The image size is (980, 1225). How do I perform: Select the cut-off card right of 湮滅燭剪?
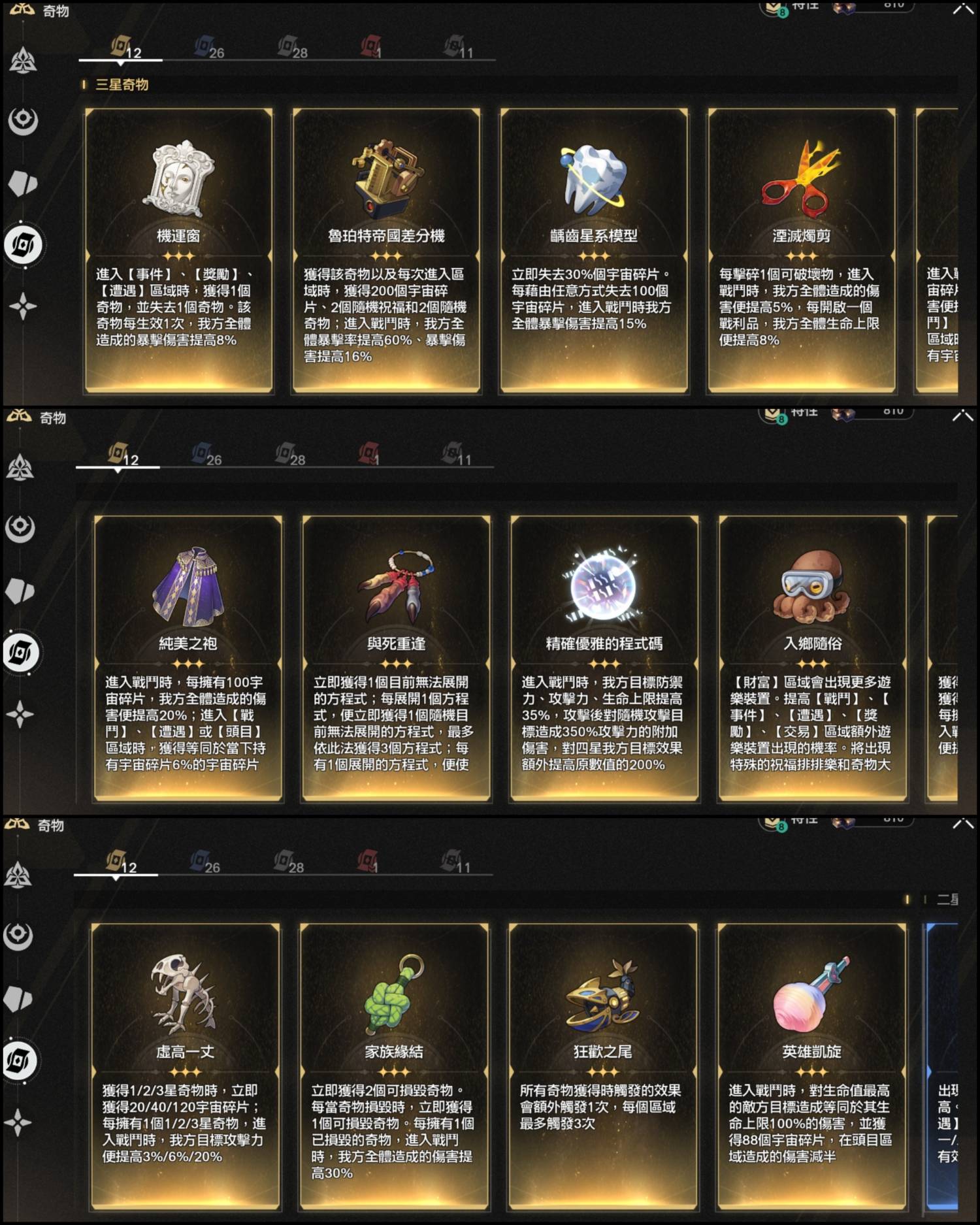tap(938, 252)
